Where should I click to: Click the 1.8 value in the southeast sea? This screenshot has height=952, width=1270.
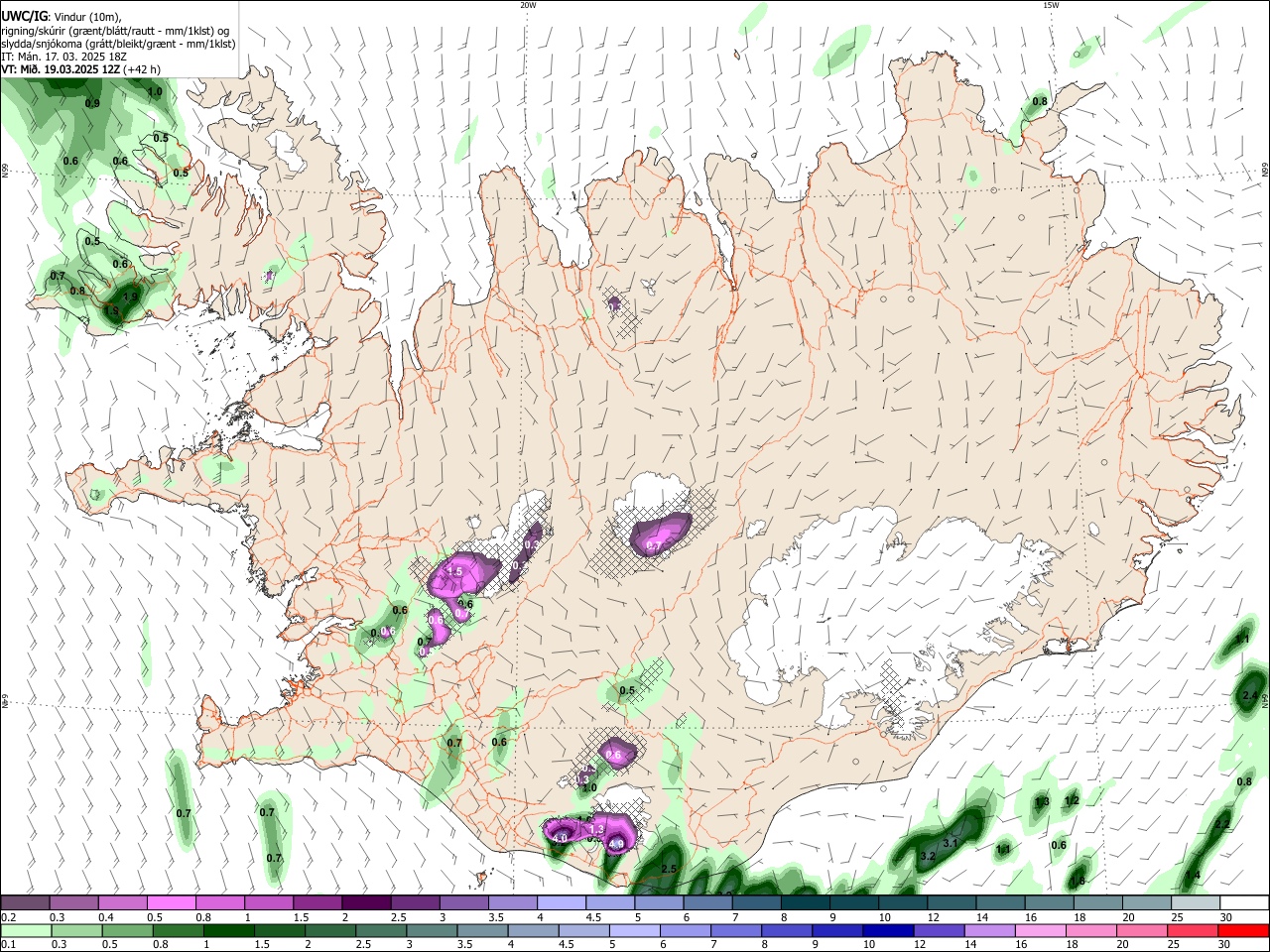pos(1078,882)
